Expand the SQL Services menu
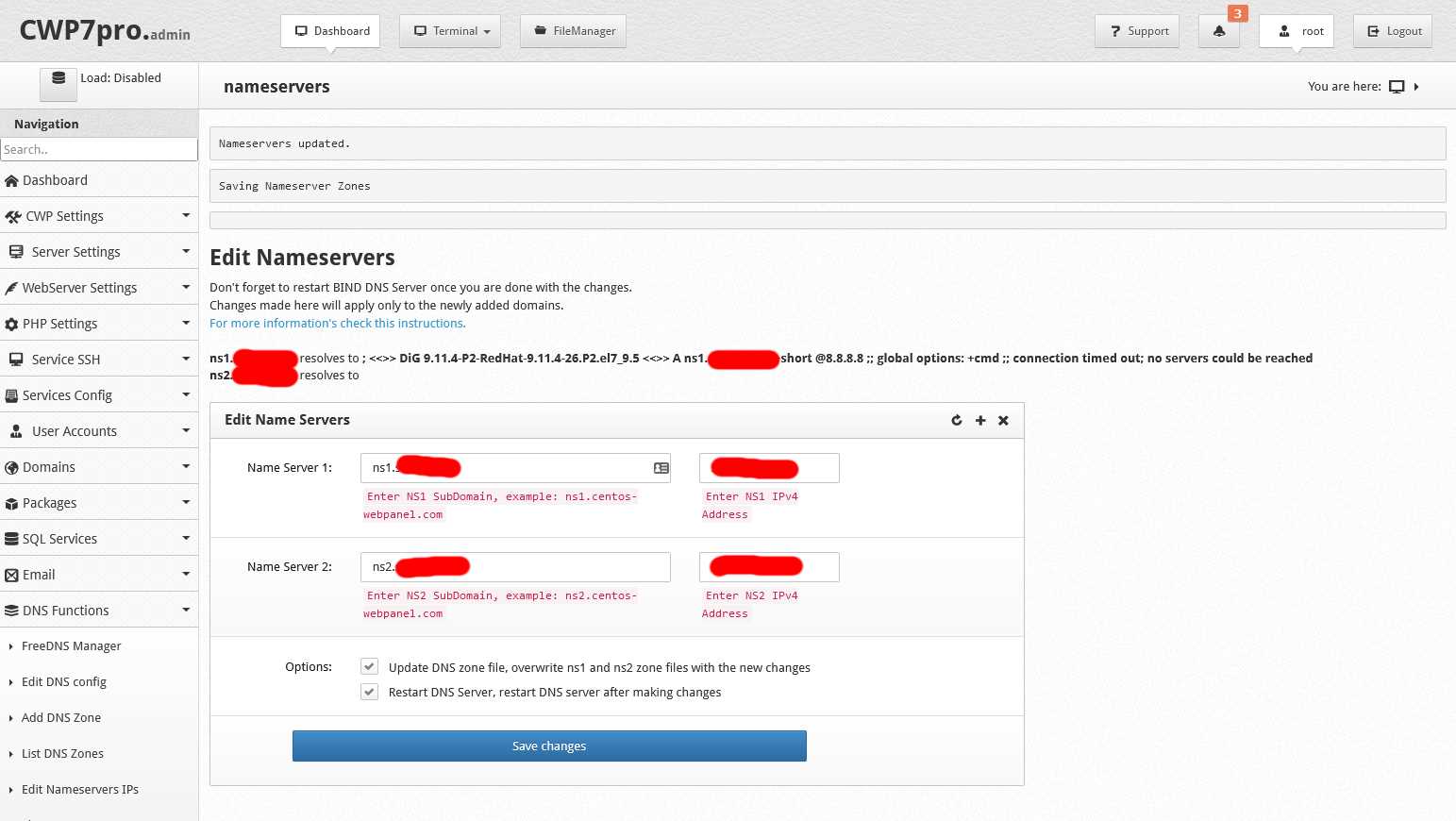This screenshot has height=821, width=1456. coord(99,539)
